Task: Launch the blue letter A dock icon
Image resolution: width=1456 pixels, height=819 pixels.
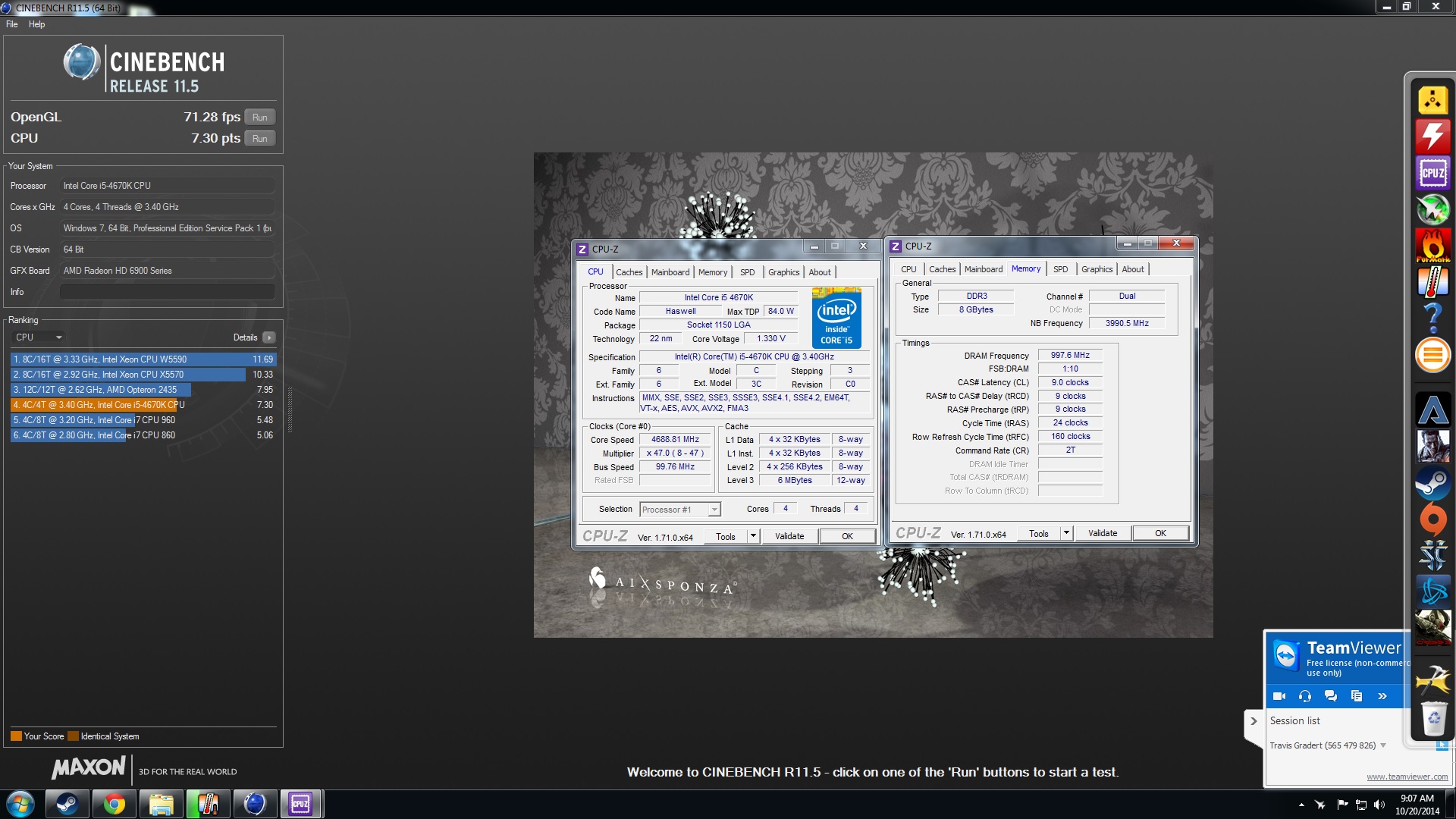Action: tap(1432, 410)
